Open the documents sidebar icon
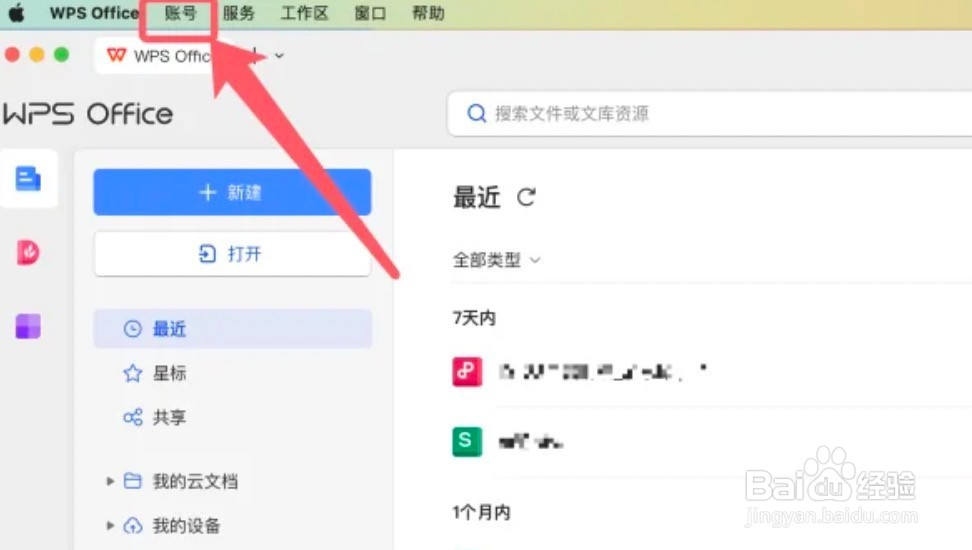This screenshot has width=972, height=550. tap(29, 179)
